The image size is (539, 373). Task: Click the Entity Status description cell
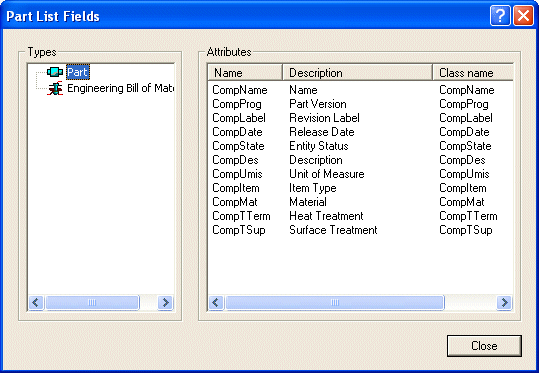pyautogui.click(x=319, y=146)
